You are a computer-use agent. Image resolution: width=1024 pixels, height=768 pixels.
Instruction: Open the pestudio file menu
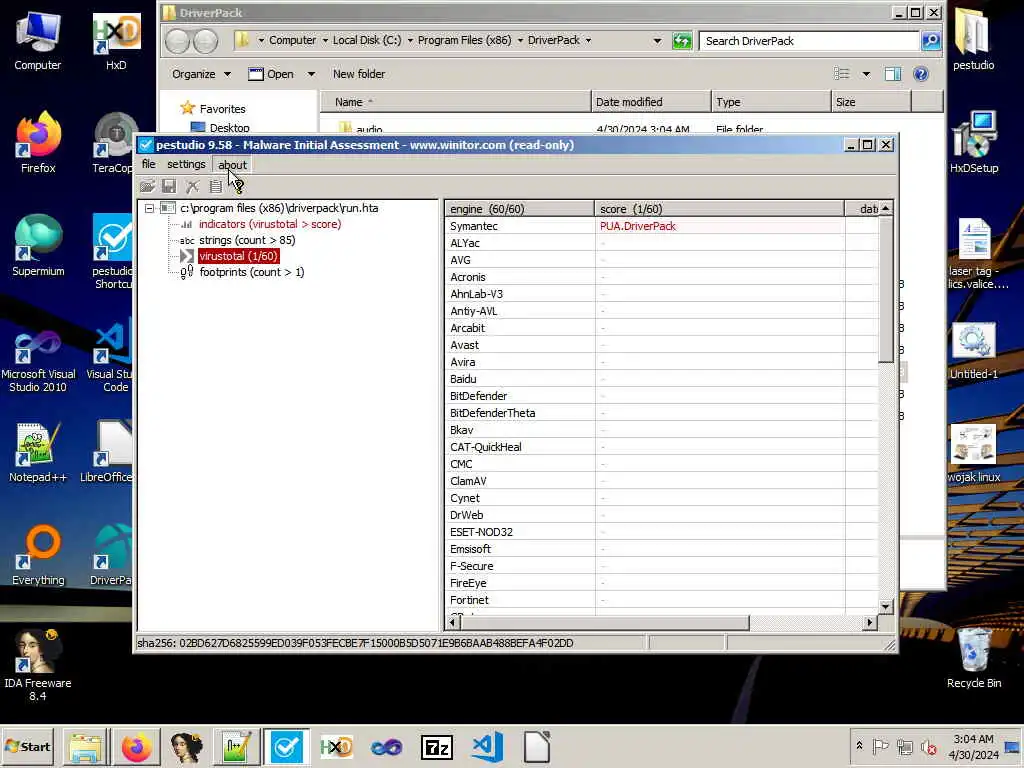[149, 165]
